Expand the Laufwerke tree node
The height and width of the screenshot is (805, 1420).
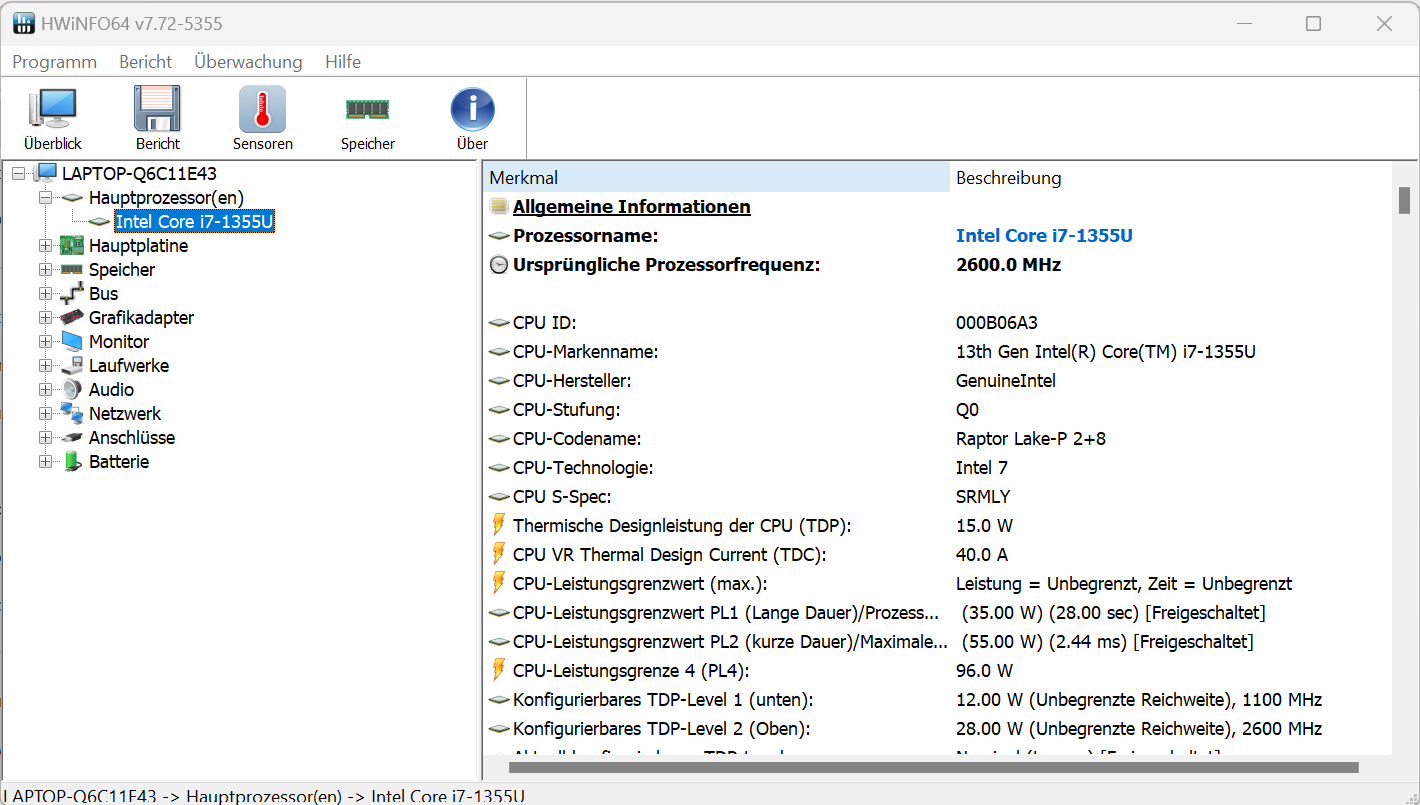tap(45, 366)
